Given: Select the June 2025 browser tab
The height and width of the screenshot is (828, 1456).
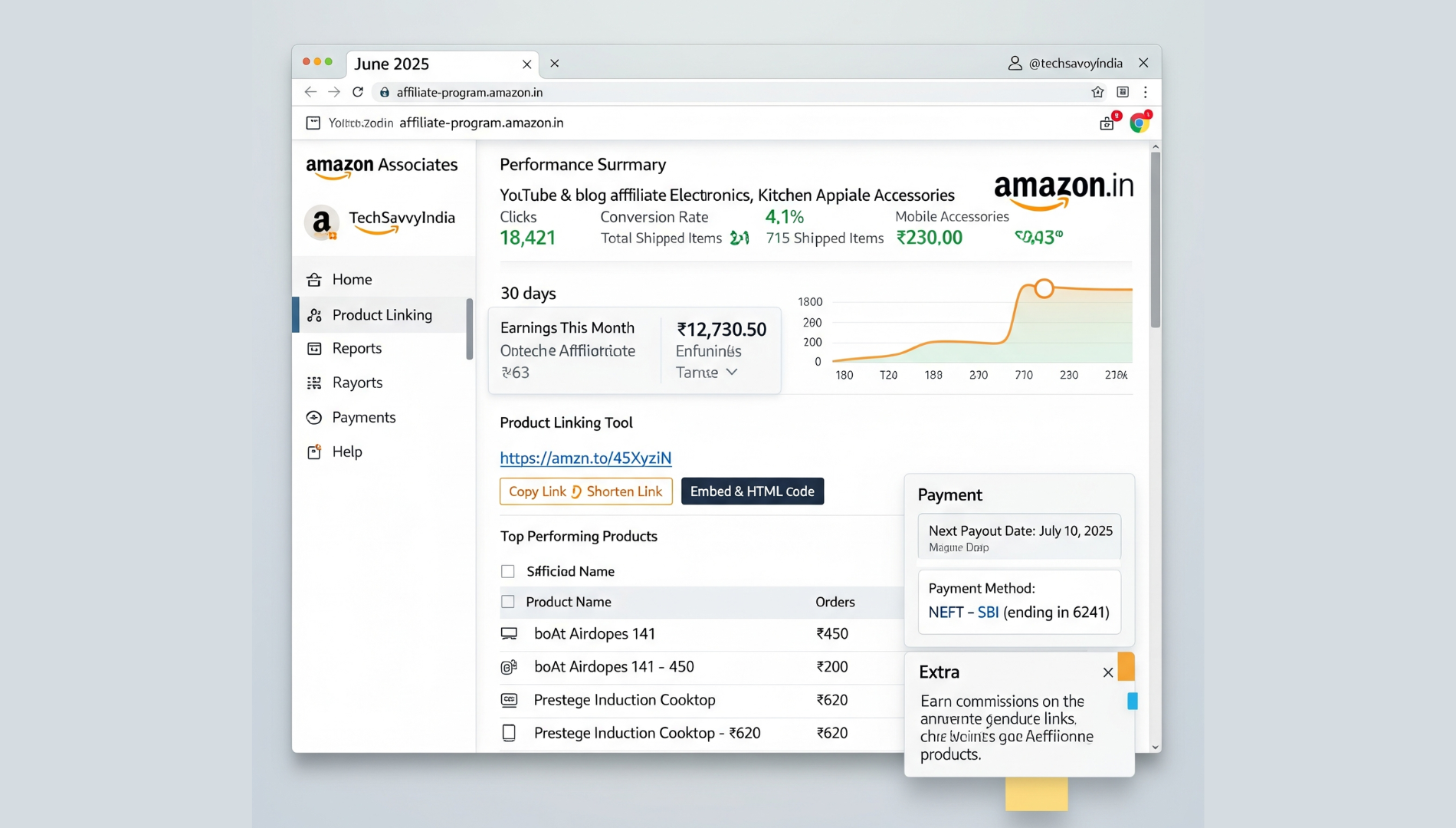Looking at the screenshot, I should (442, 64).
